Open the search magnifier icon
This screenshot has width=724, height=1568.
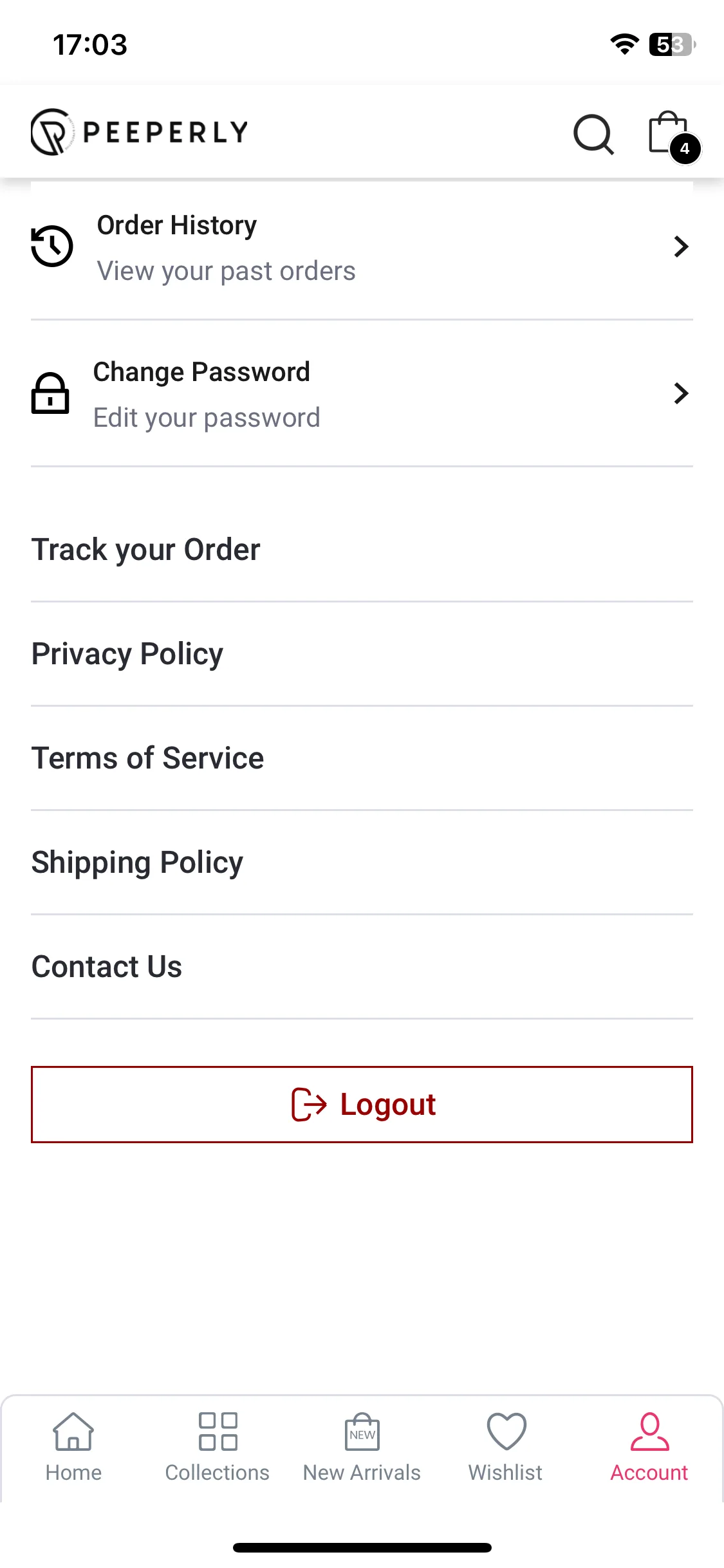(593, 135)
